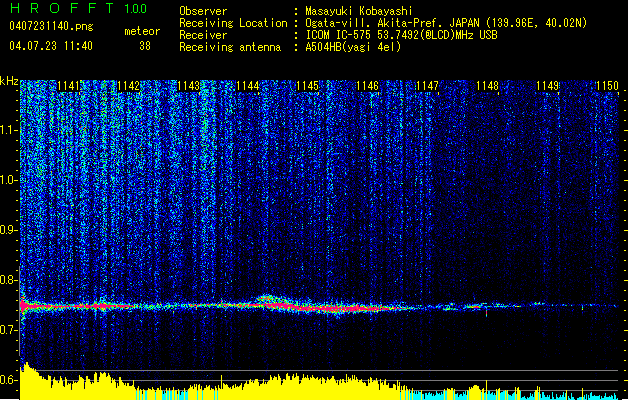Click the 1143 time marker
Viewport: 629px width, 400px height.
click(188, 86)
